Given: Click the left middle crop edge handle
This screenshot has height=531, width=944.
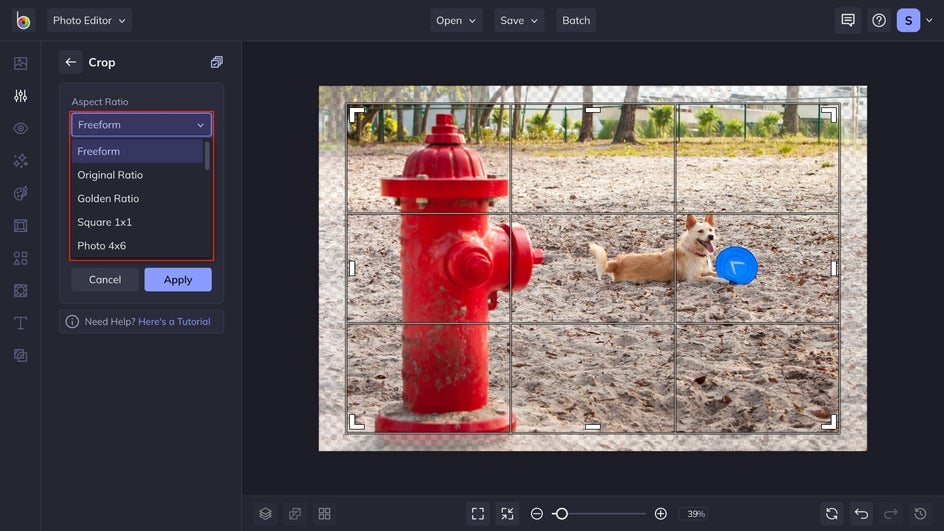Looking at the screenshot, I should click(352, 268).
